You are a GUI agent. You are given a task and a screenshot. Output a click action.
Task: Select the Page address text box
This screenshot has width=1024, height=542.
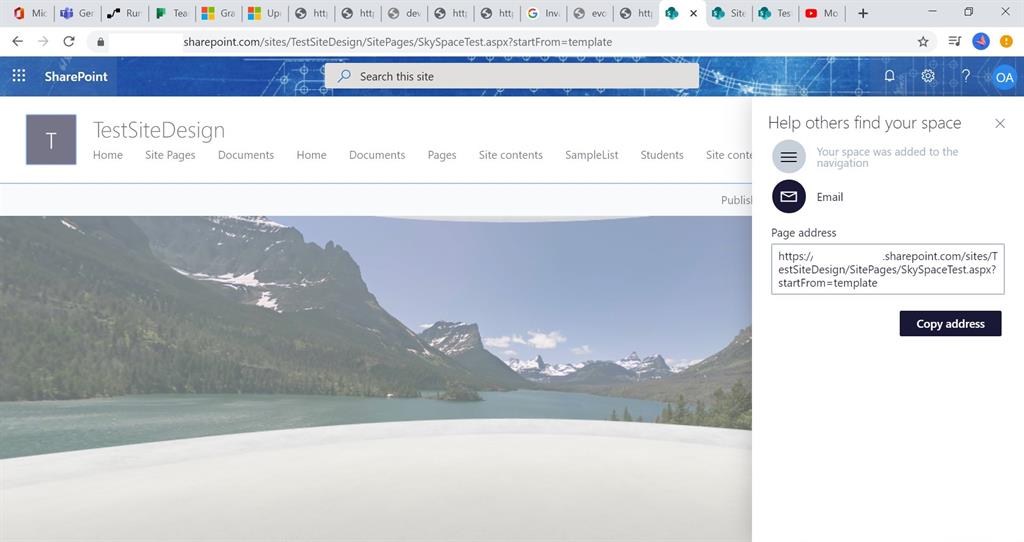coord(888,269)
